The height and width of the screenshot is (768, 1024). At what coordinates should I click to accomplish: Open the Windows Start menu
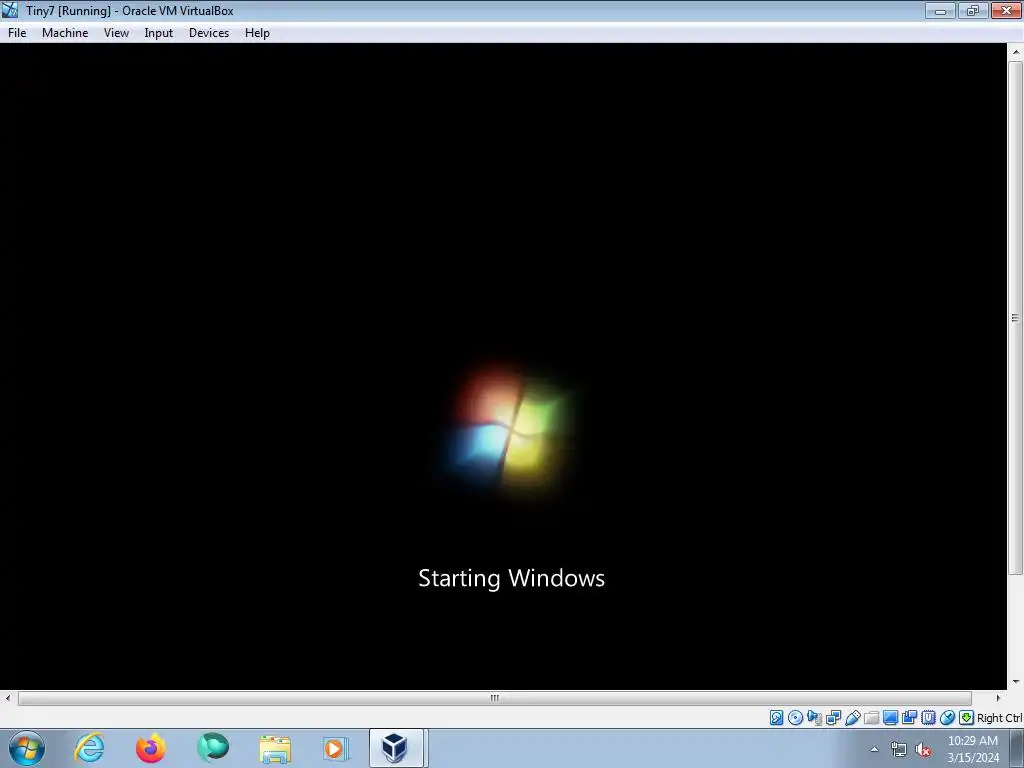27,748
